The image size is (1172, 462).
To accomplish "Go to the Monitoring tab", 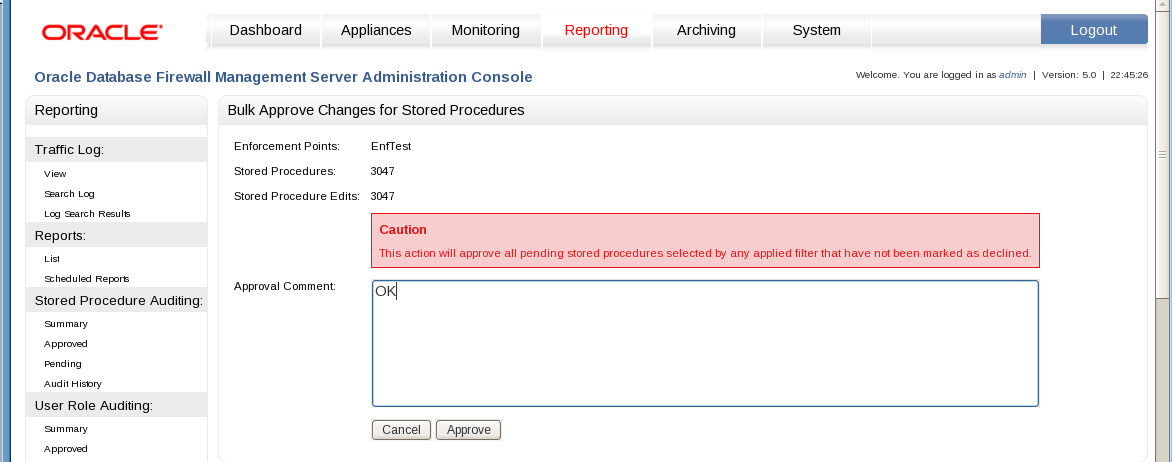I will pos(486,30).
